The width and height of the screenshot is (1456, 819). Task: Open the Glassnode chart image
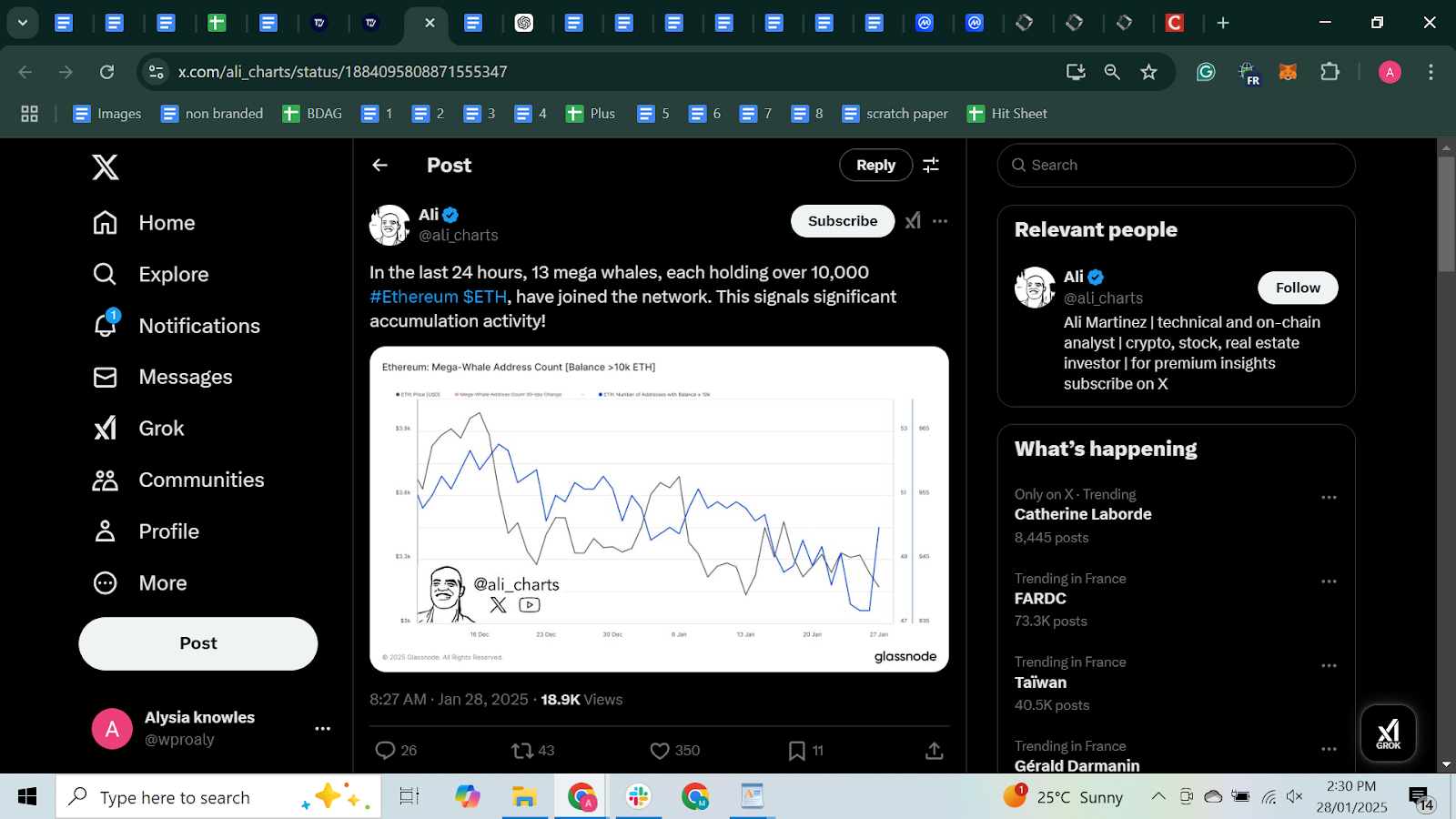[659, 509]
